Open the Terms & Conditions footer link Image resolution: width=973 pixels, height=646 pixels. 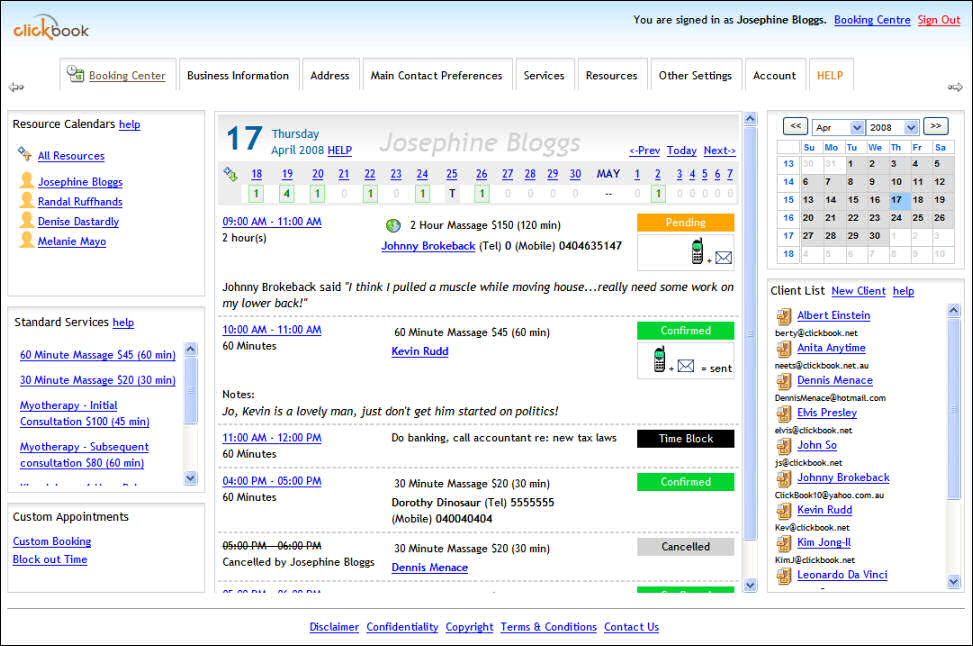pos(549,627)
